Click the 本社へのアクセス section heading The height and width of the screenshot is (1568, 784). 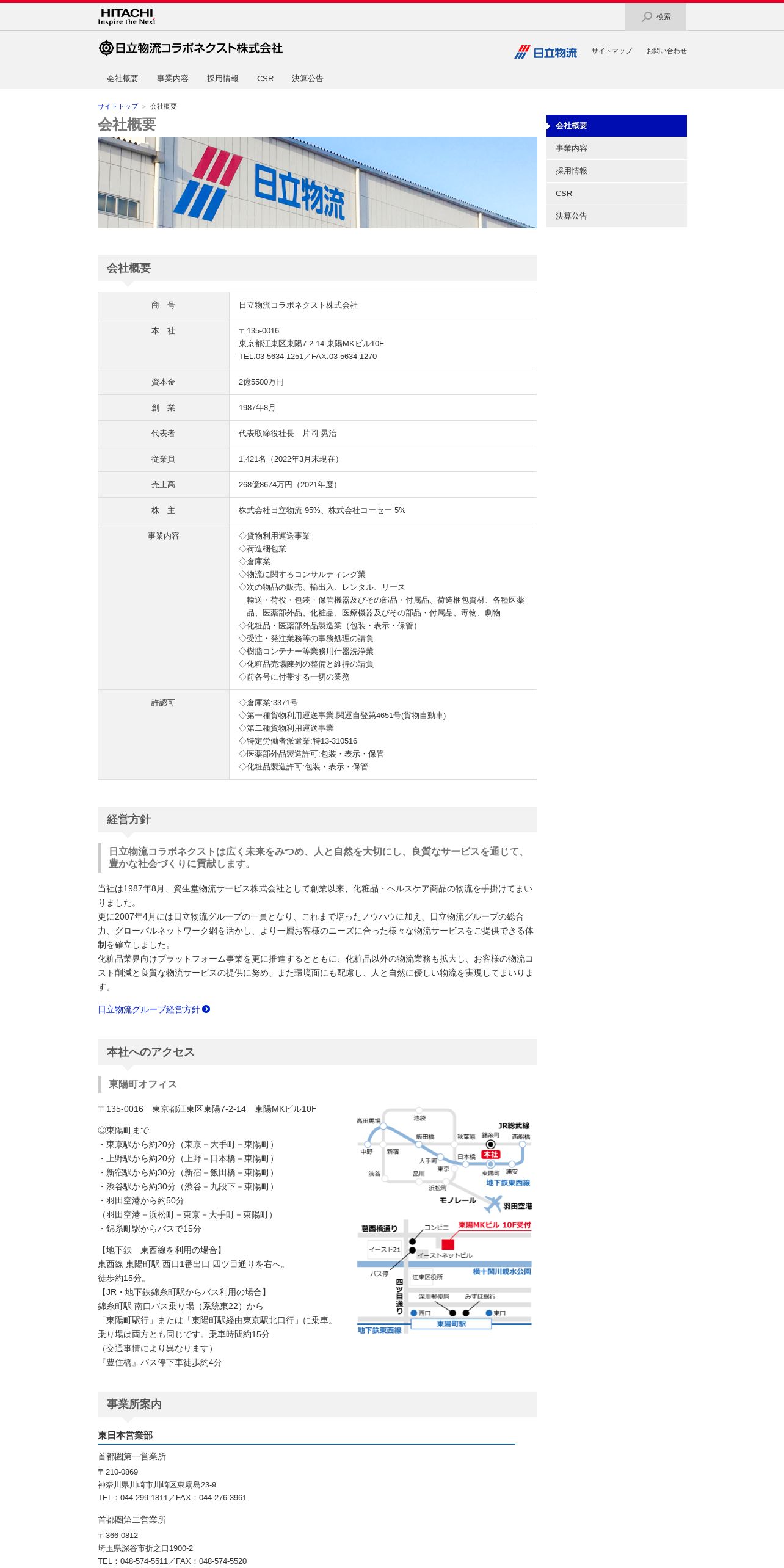point(151,1052)
